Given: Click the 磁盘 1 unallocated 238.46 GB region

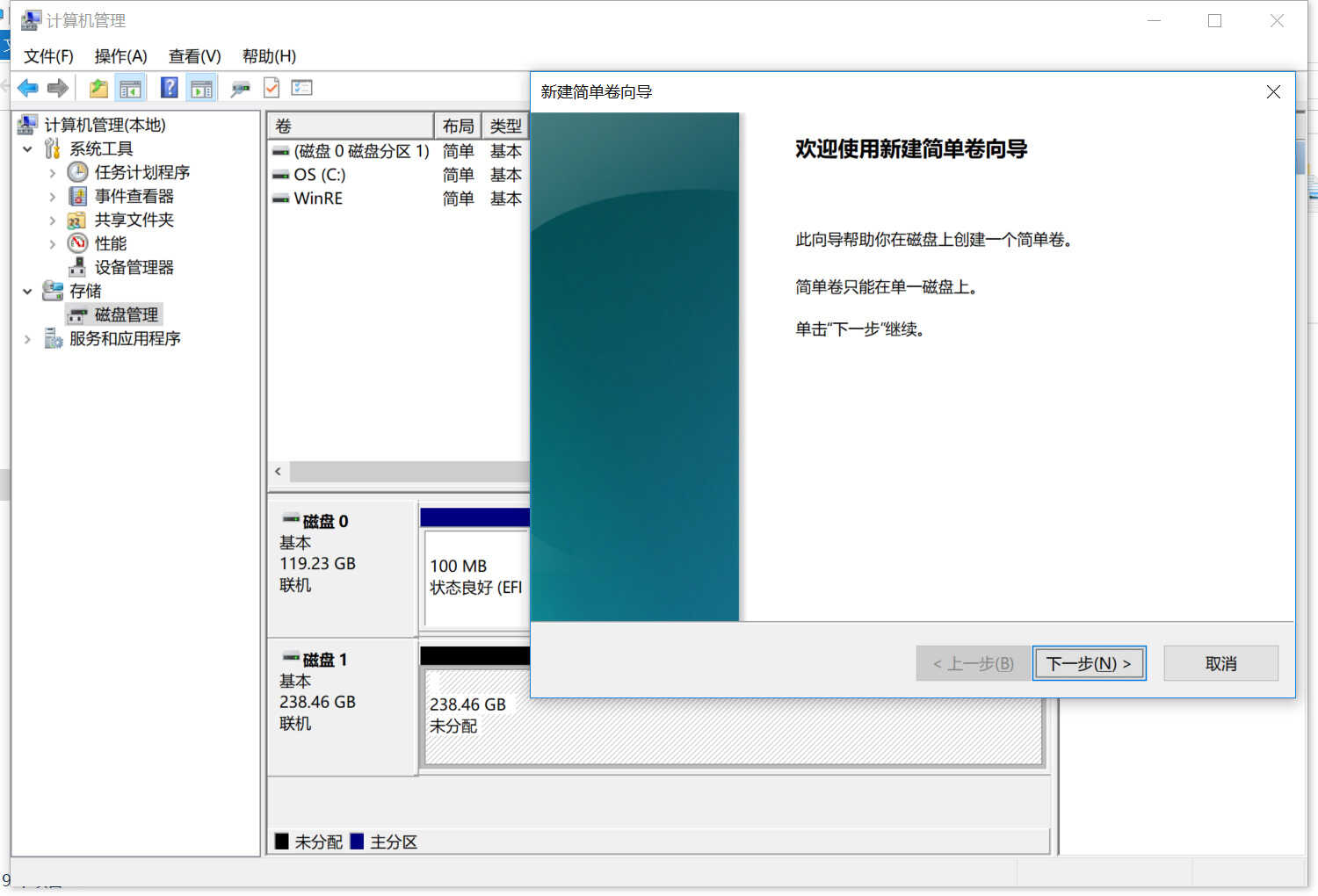Looking at the screenshot, I should click(733, 717).
